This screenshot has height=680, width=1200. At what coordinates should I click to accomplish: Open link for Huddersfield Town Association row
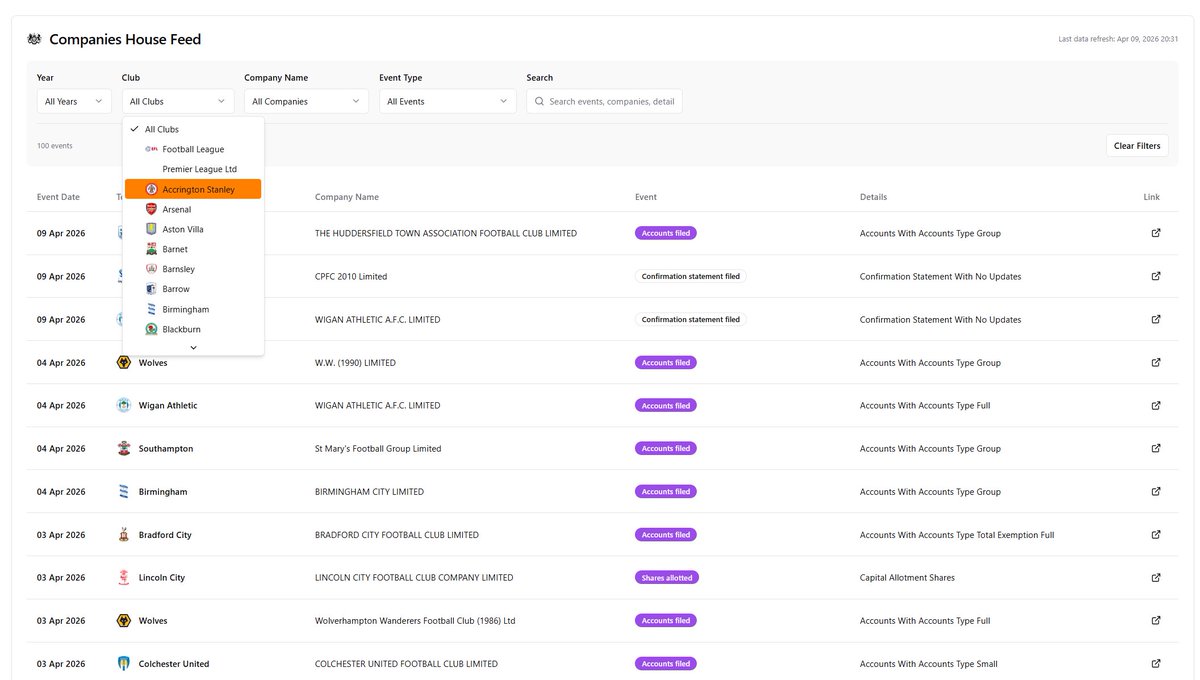coord(1156,233)
